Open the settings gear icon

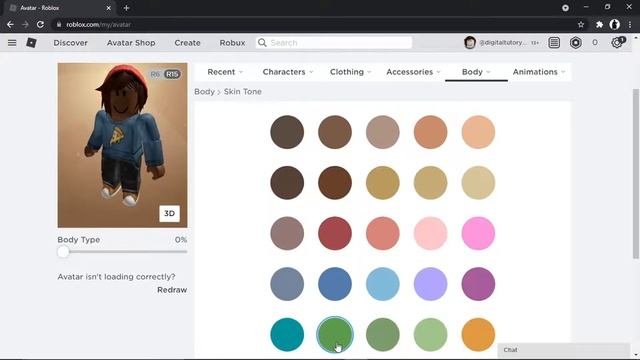pyautogui.click(x=617, y=42)
